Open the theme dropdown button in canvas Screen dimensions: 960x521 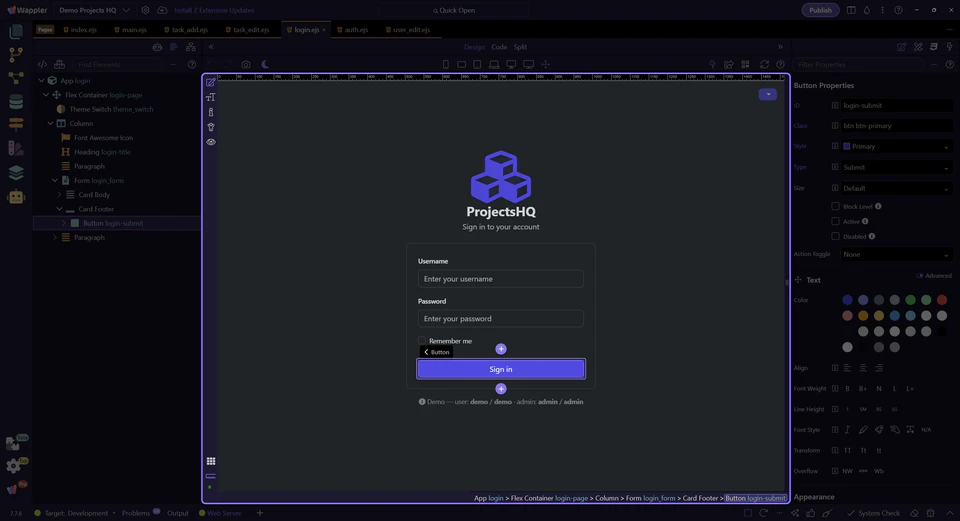point(768,94)
